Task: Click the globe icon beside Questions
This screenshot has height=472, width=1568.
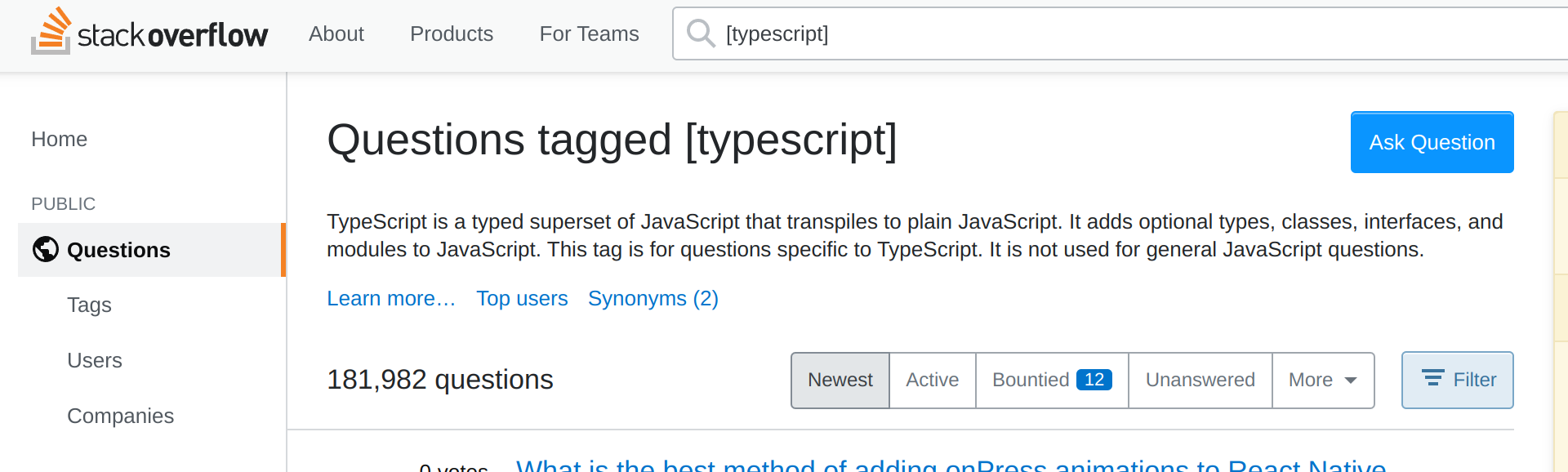Action: tap(46, 249)
